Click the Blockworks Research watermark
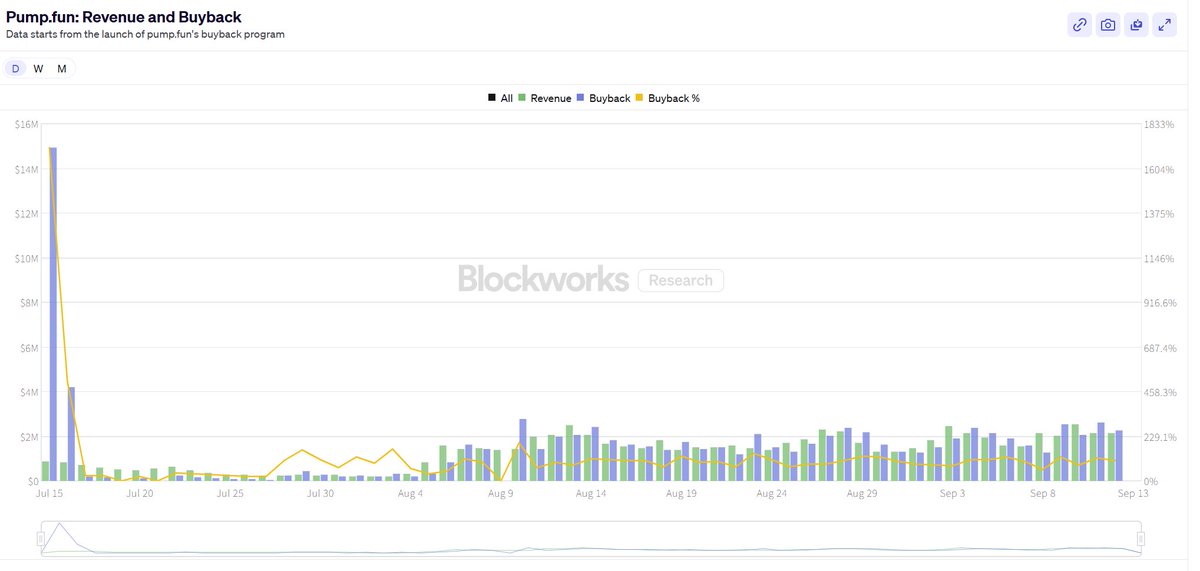This screenshot has width=1200, height=571. pyautogui.click(x=590, y=279)
